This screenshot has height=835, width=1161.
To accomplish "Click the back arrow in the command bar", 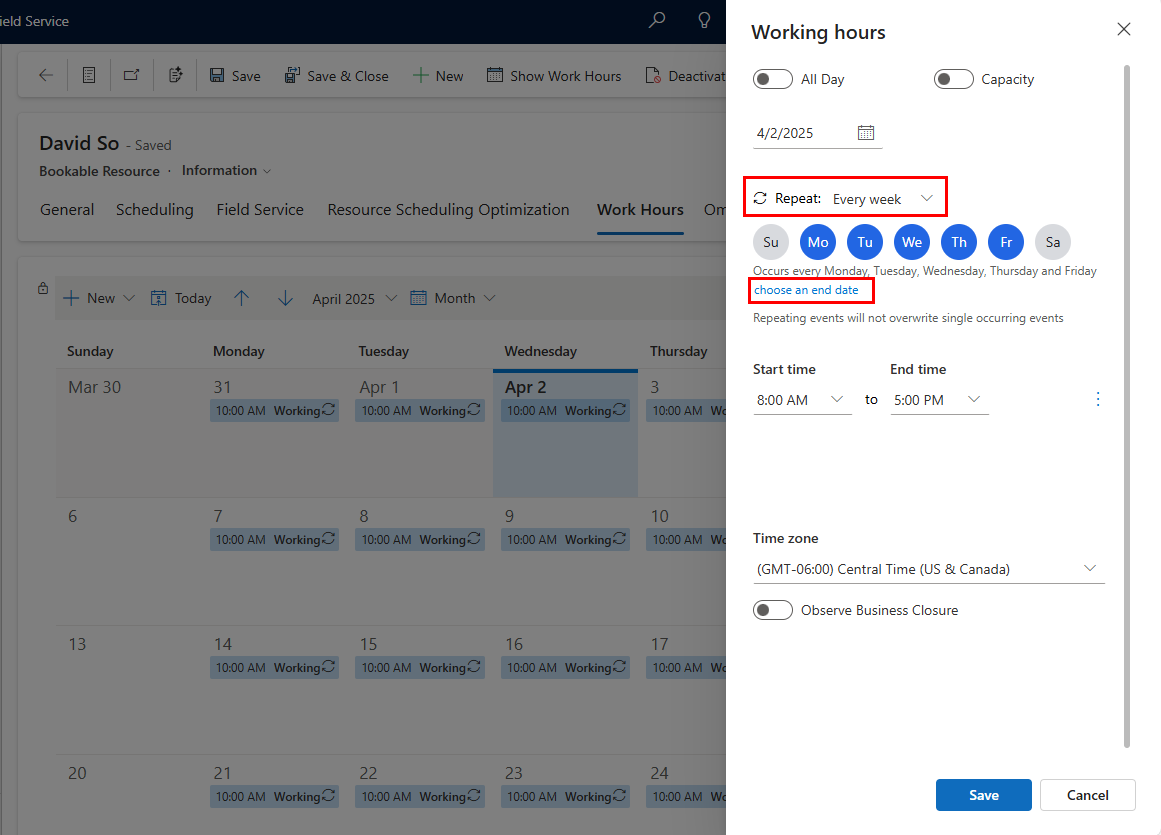I will [48, 75].
